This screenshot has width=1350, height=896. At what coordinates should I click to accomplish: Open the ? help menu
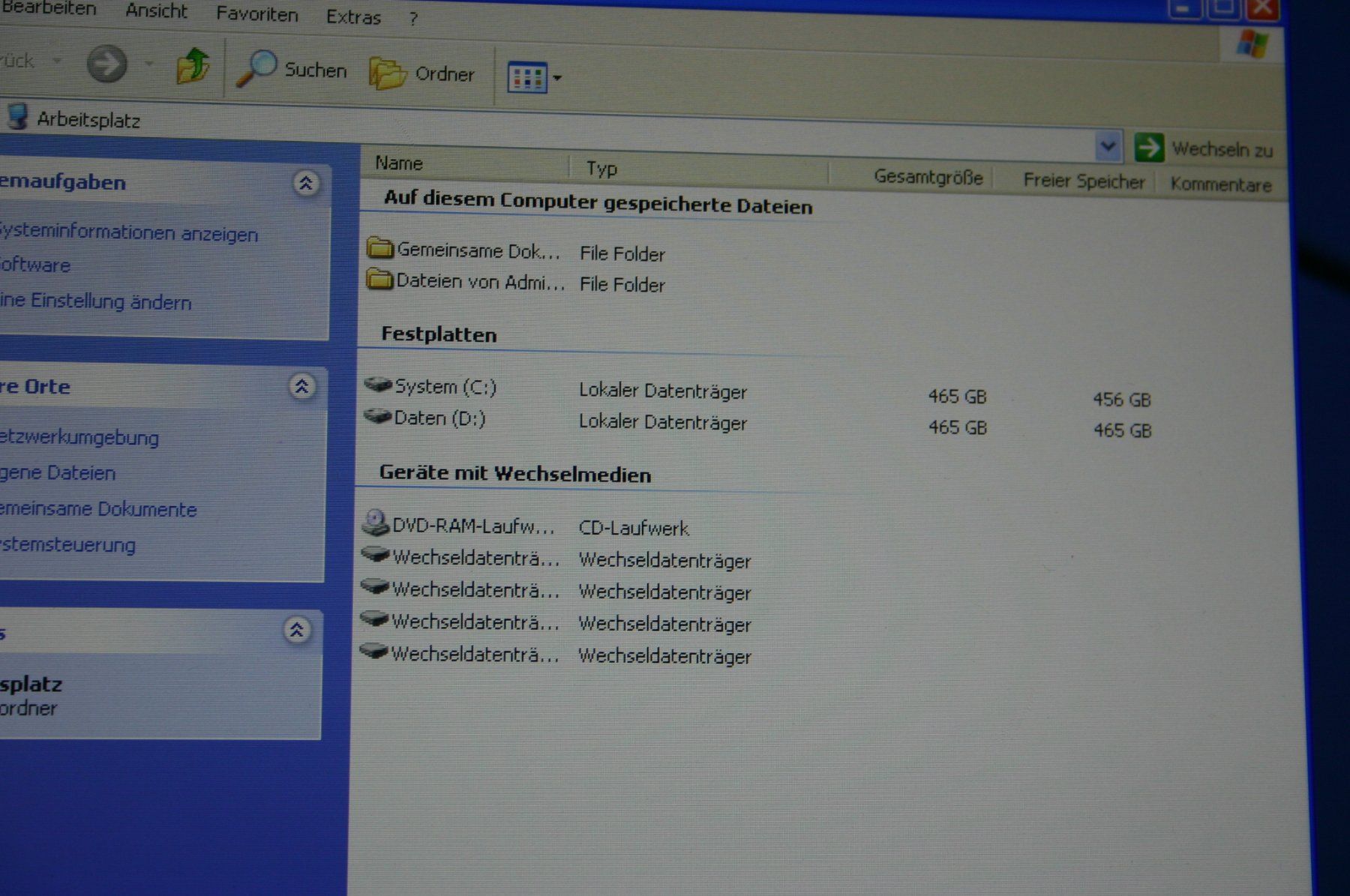pyautogui.click(x=413, y=19)
